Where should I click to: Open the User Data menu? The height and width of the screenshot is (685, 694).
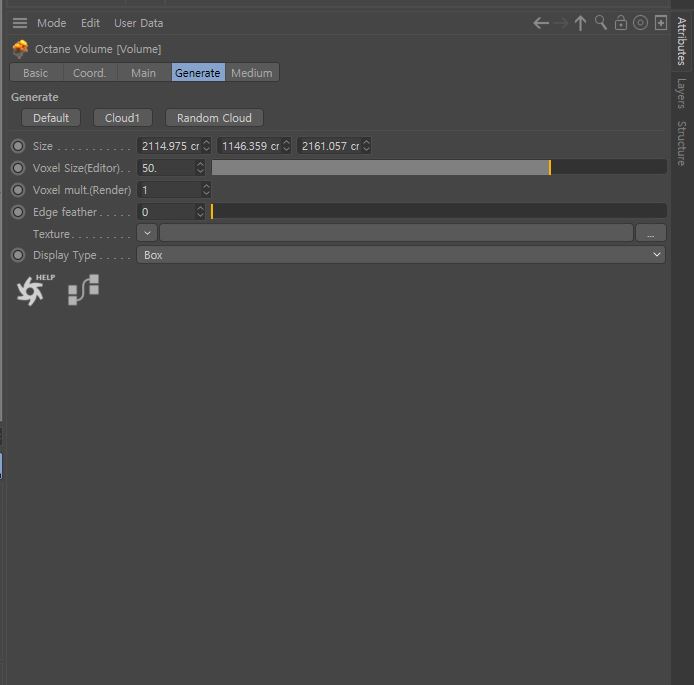click(x=139, y=23)
